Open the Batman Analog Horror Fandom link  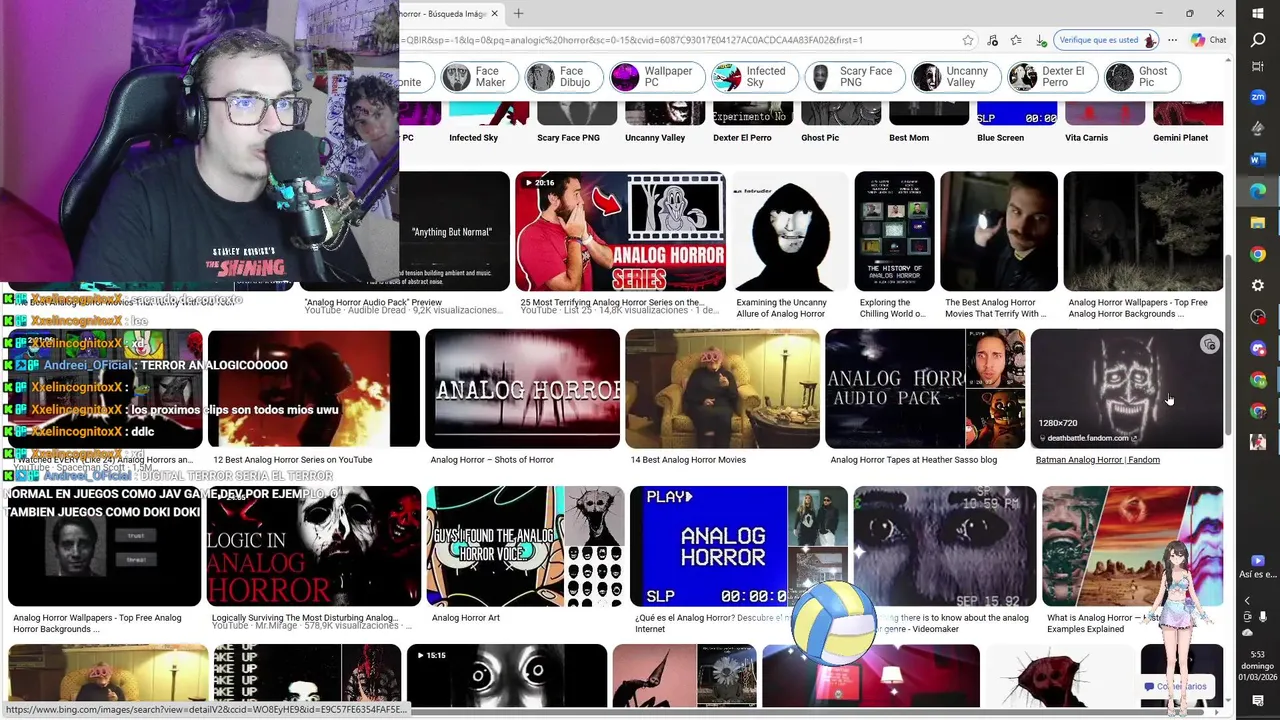pyautogui.click(x=1097, y=460)
